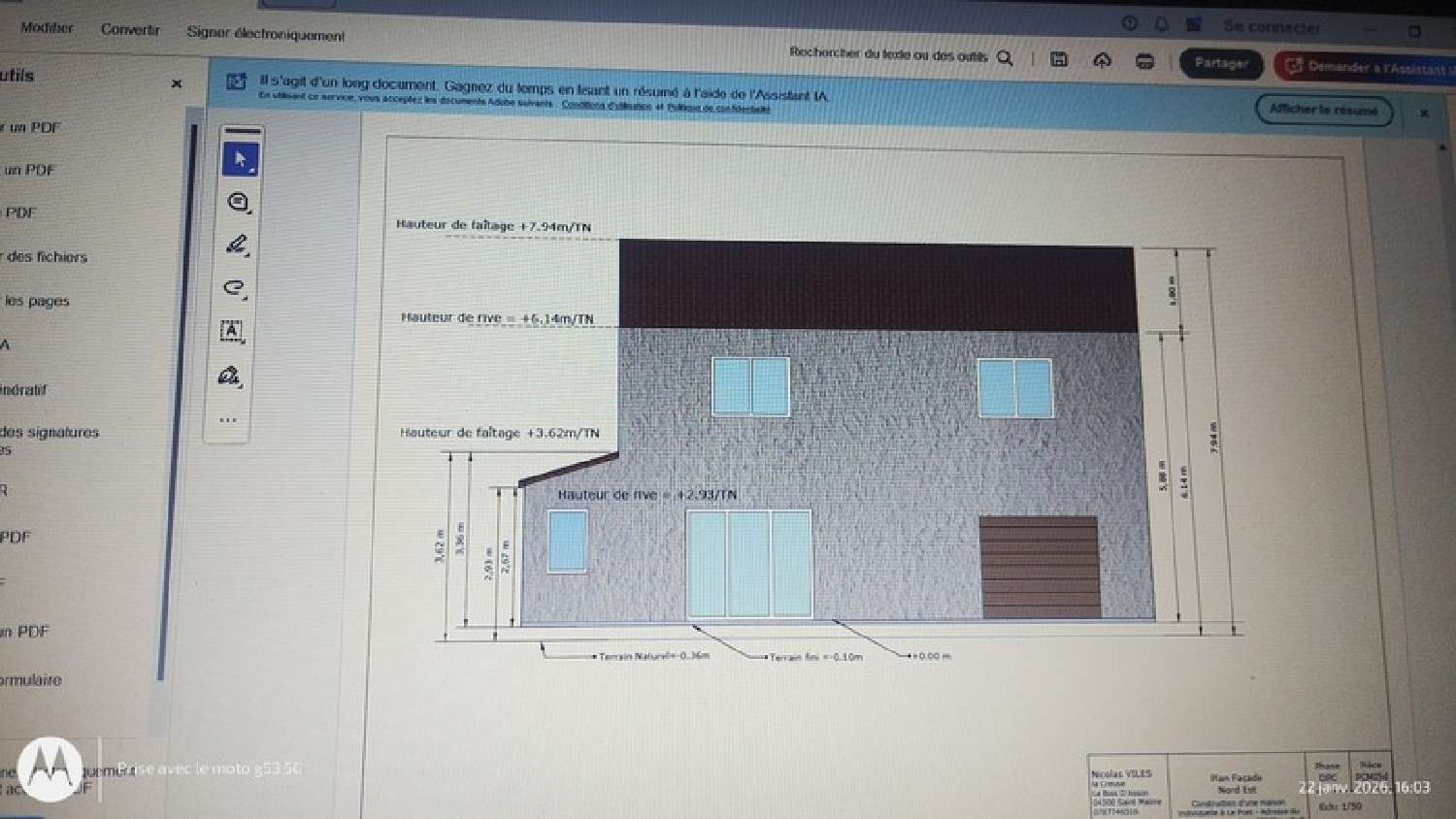This screenshot has height=819, width=1456.
Task: Click Se connecter to sign in
Action: (x=1272, y=27)
